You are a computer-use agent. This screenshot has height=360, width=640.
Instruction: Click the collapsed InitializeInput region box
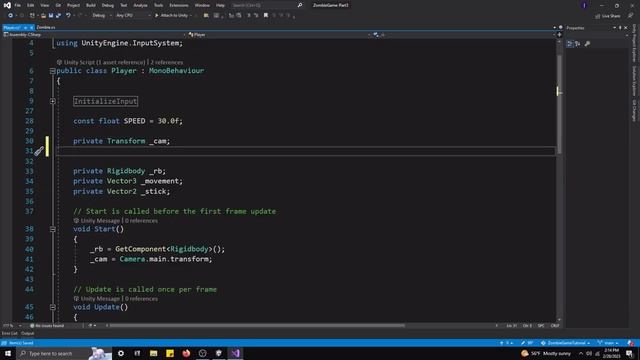(105, 101)
